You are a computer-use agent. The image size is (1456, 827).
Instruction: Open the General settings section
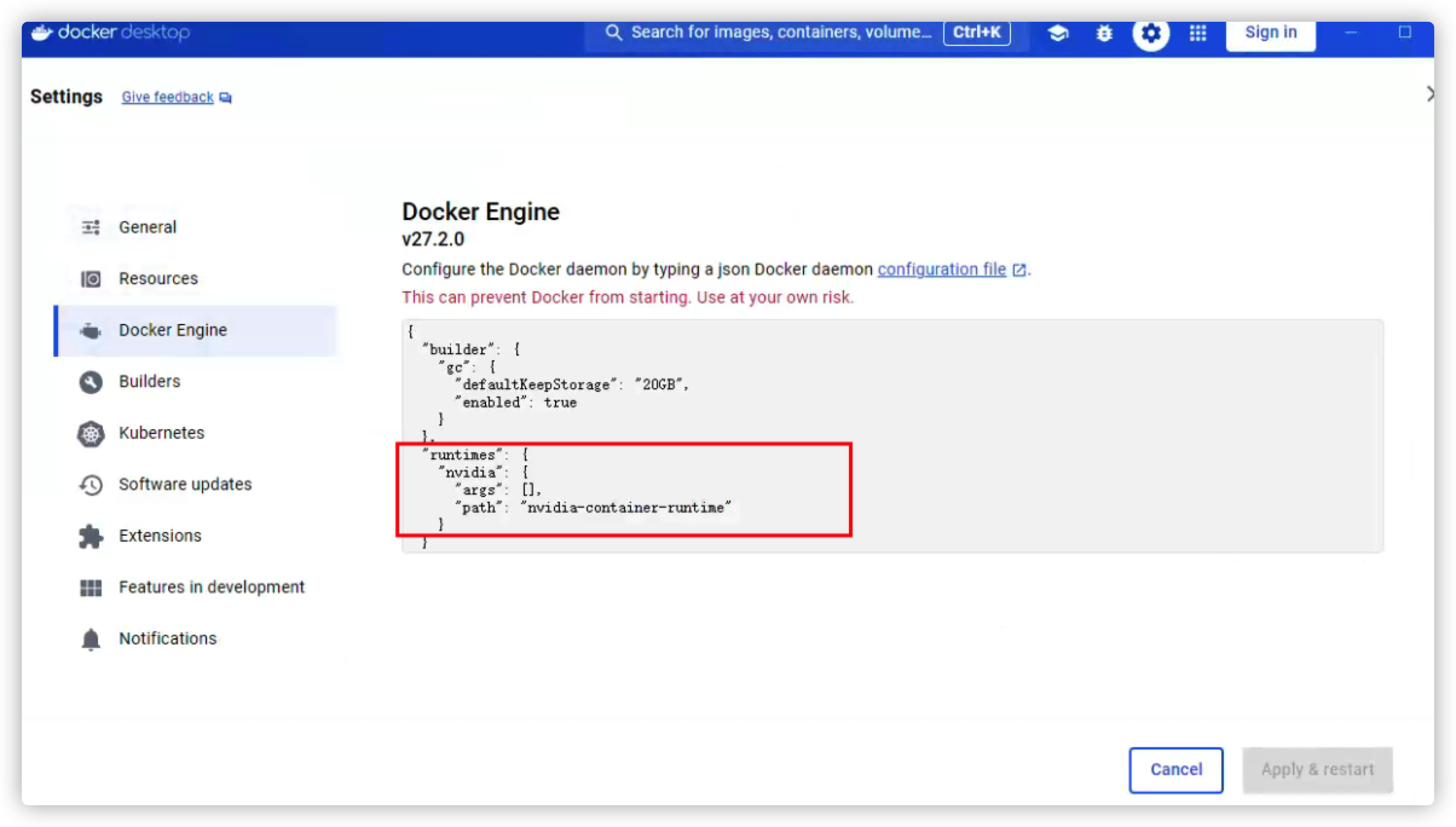[195, 227]
